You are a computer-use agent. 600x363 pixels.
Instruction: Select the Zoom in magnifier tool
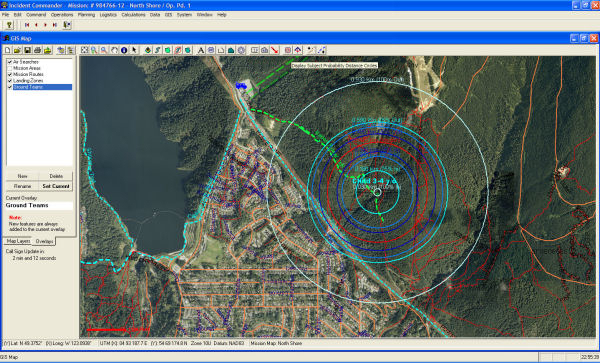tap(94, 50)
